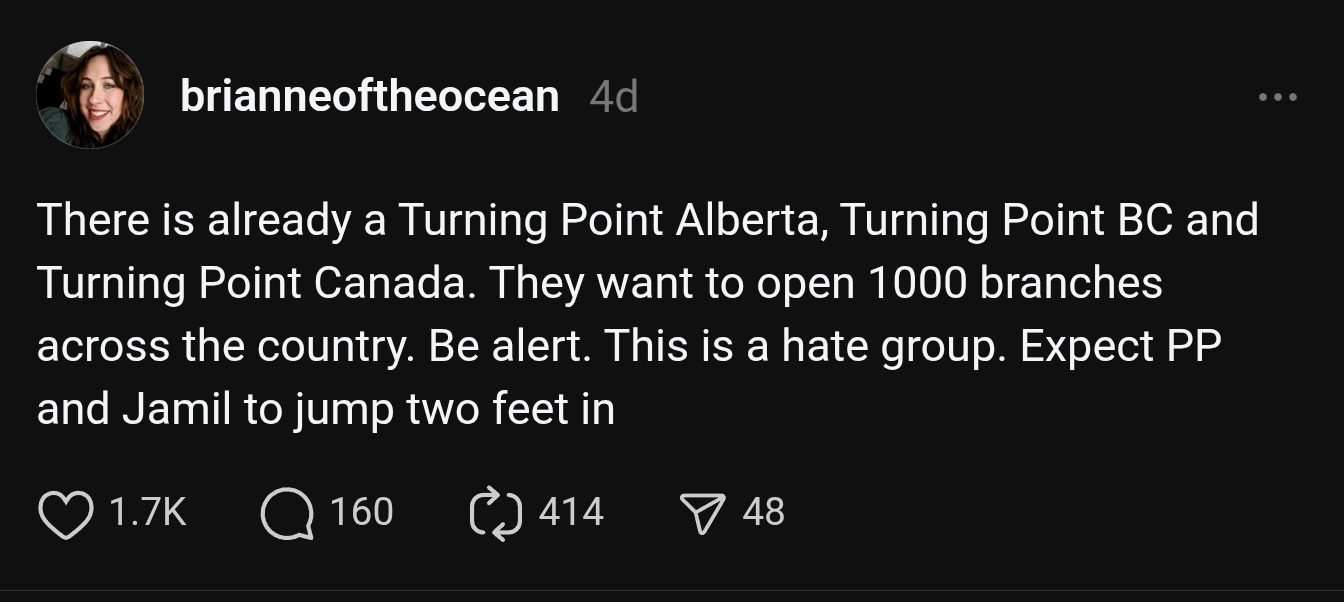Repost using the circular arrows icon
The width and height of the screenshot is (1344, 602).
496,513
